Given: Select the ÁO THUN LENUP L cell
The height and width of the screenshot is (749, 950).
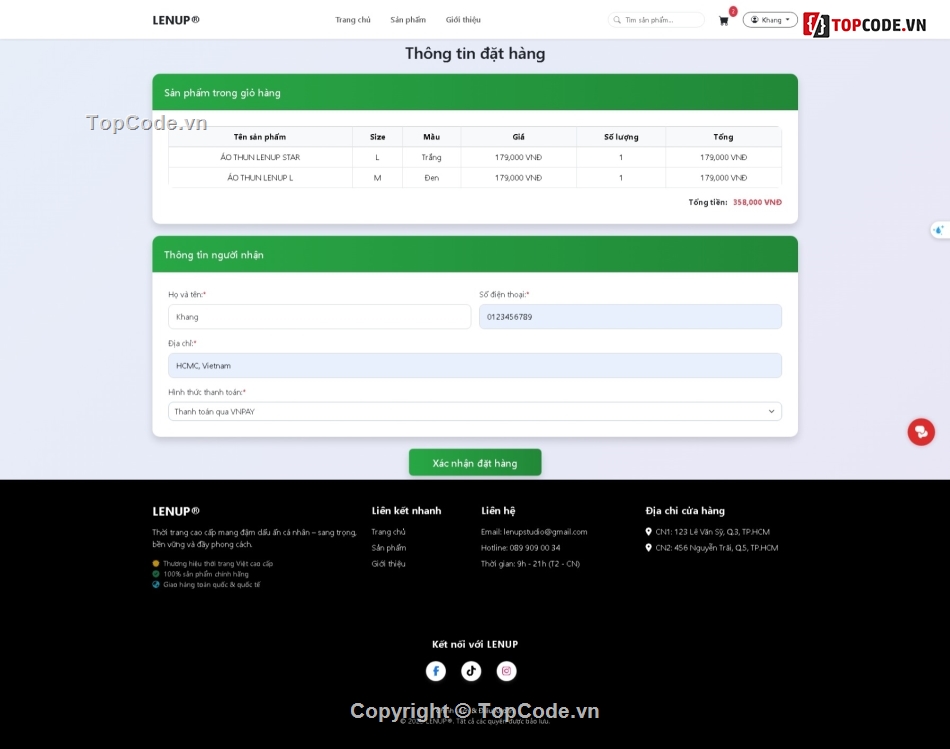Looking at the screenshot, I should pos(260,178).
